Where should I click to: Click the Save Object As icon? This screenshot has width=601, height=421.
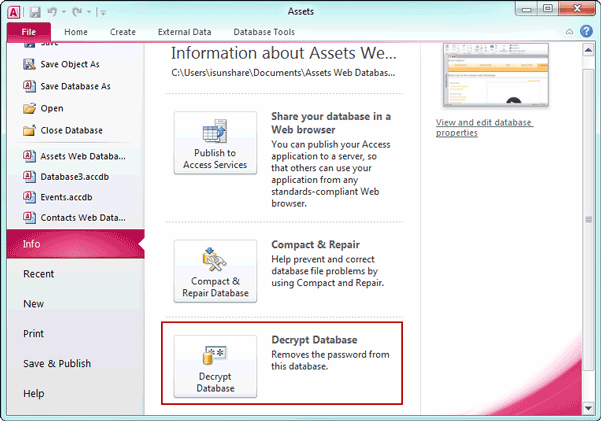30,64
